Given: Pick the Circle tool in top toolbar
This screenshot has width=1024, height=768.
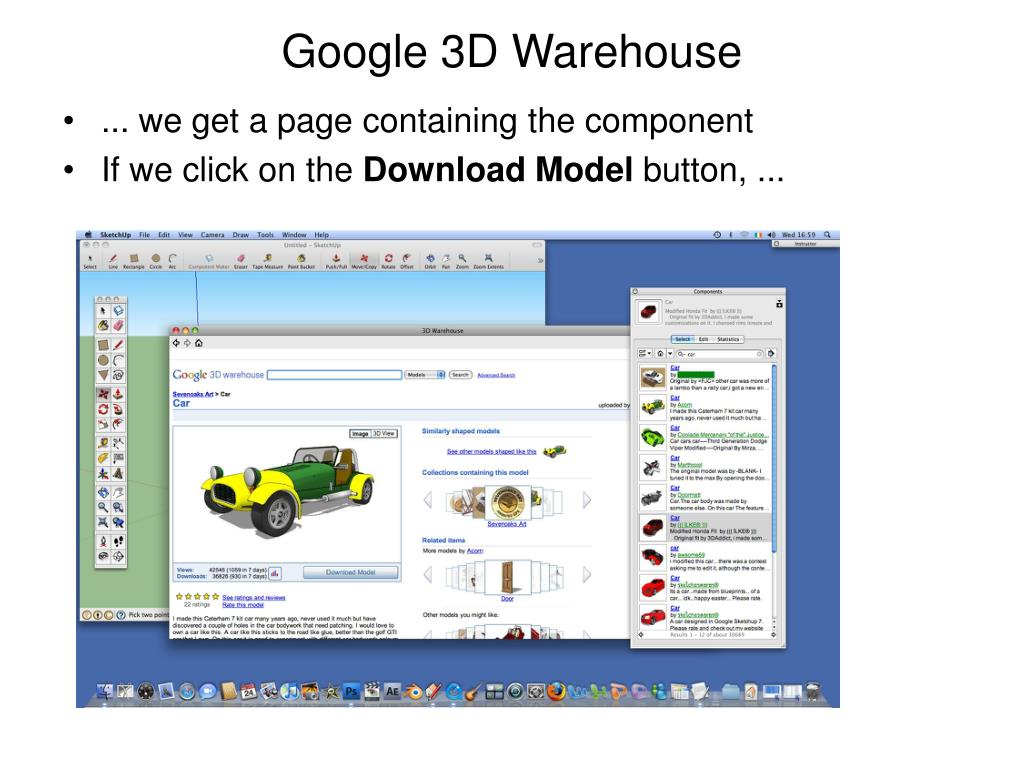Looking at the screenshot, I should 155,261.
